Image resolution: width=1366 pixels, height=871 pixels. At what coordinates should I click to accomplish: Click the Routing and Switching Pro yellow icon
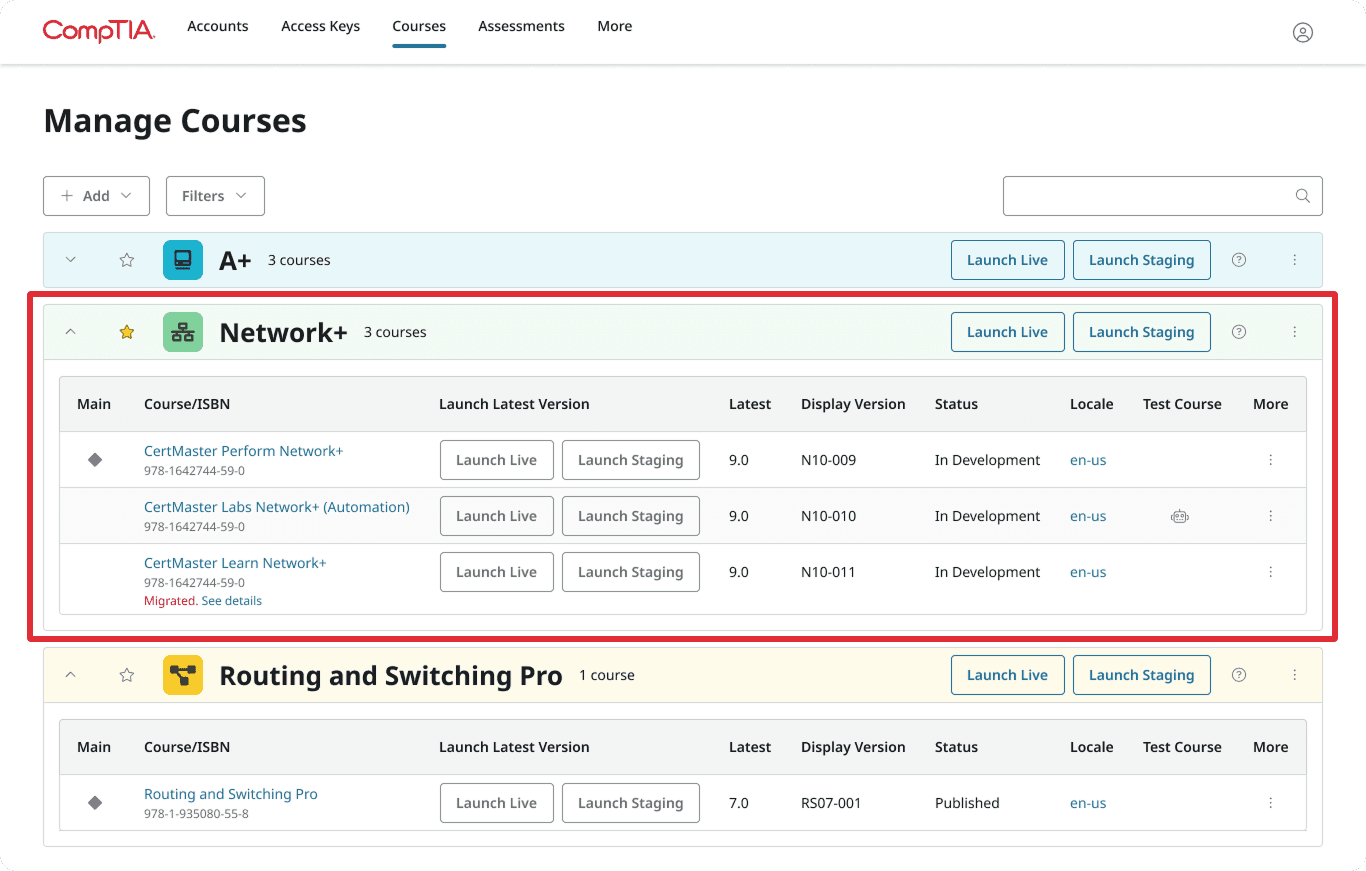coord(183,675)
